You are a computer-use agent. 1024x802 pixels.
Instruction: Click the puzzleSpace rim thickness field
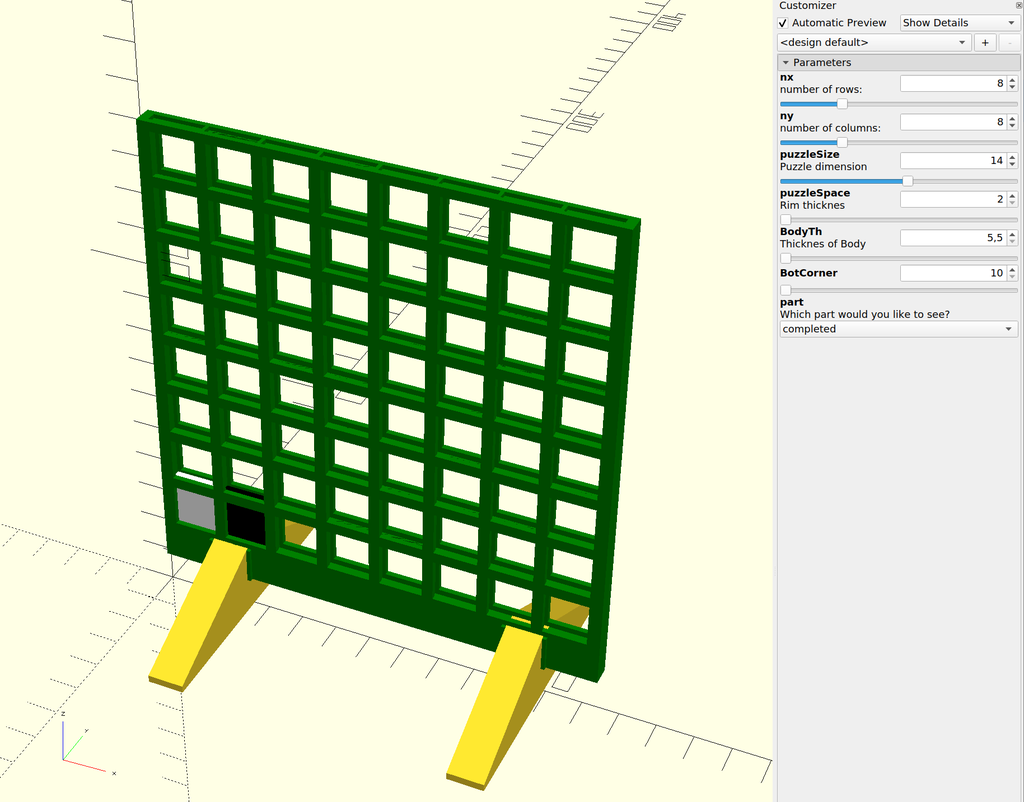pyautogui.click(x=951, y=199)
